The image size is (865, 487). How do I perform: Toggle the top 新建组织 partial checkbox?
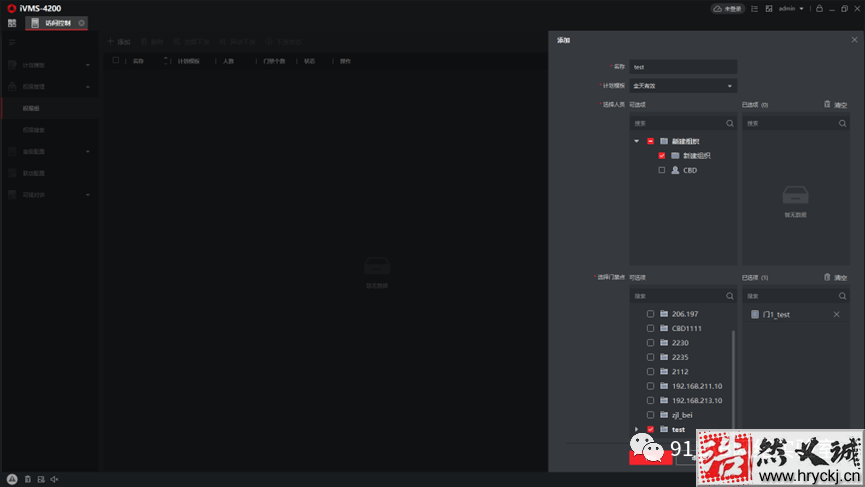click(650, 141)
